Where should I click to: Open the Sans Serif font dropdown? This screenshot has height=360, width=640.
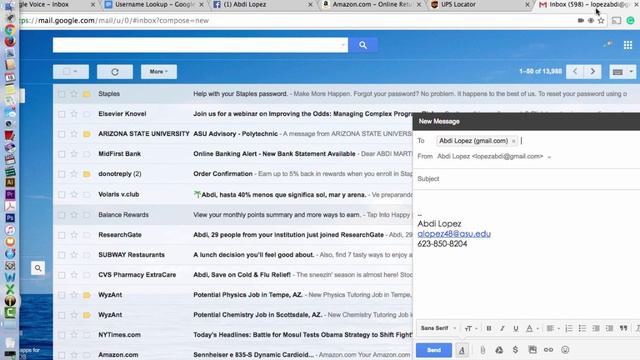(438, 328)
